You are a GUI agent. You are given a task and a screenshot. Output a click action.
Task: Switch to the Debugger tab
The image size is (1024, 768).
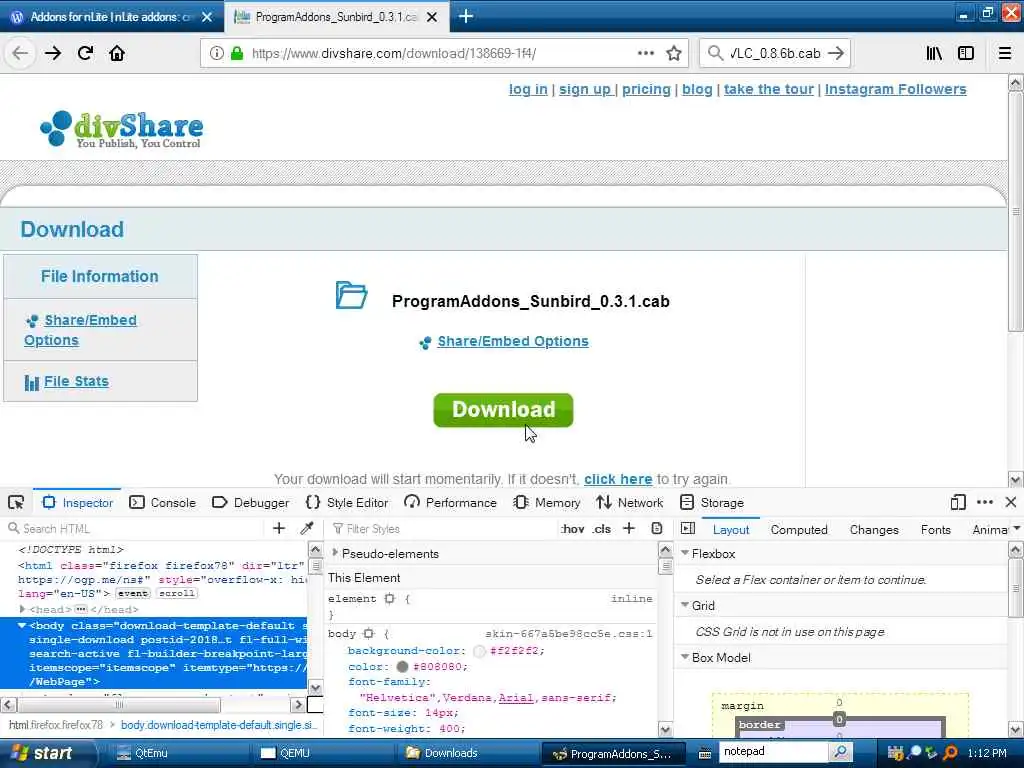tap(251, 502)
